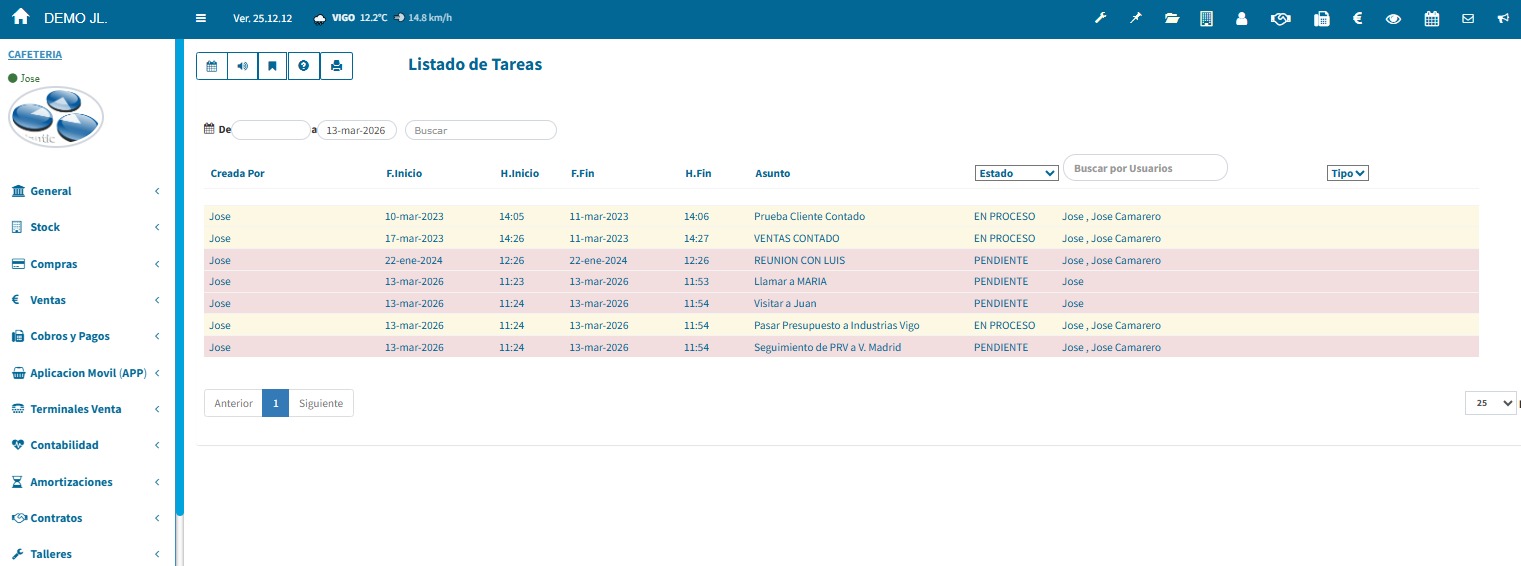Open the Estado filter dropdown
The image size is (1521, 566).
[1016, 173]
